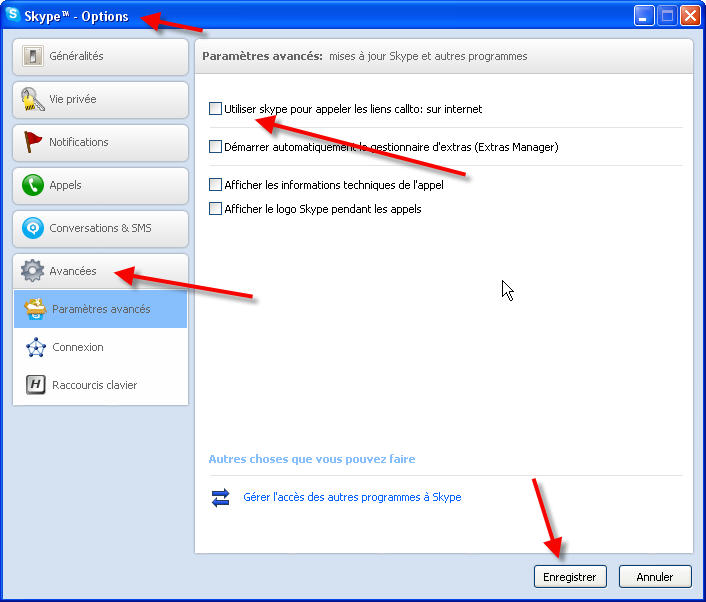
Task: Select the Connexion sub-item
Action: 100,347
